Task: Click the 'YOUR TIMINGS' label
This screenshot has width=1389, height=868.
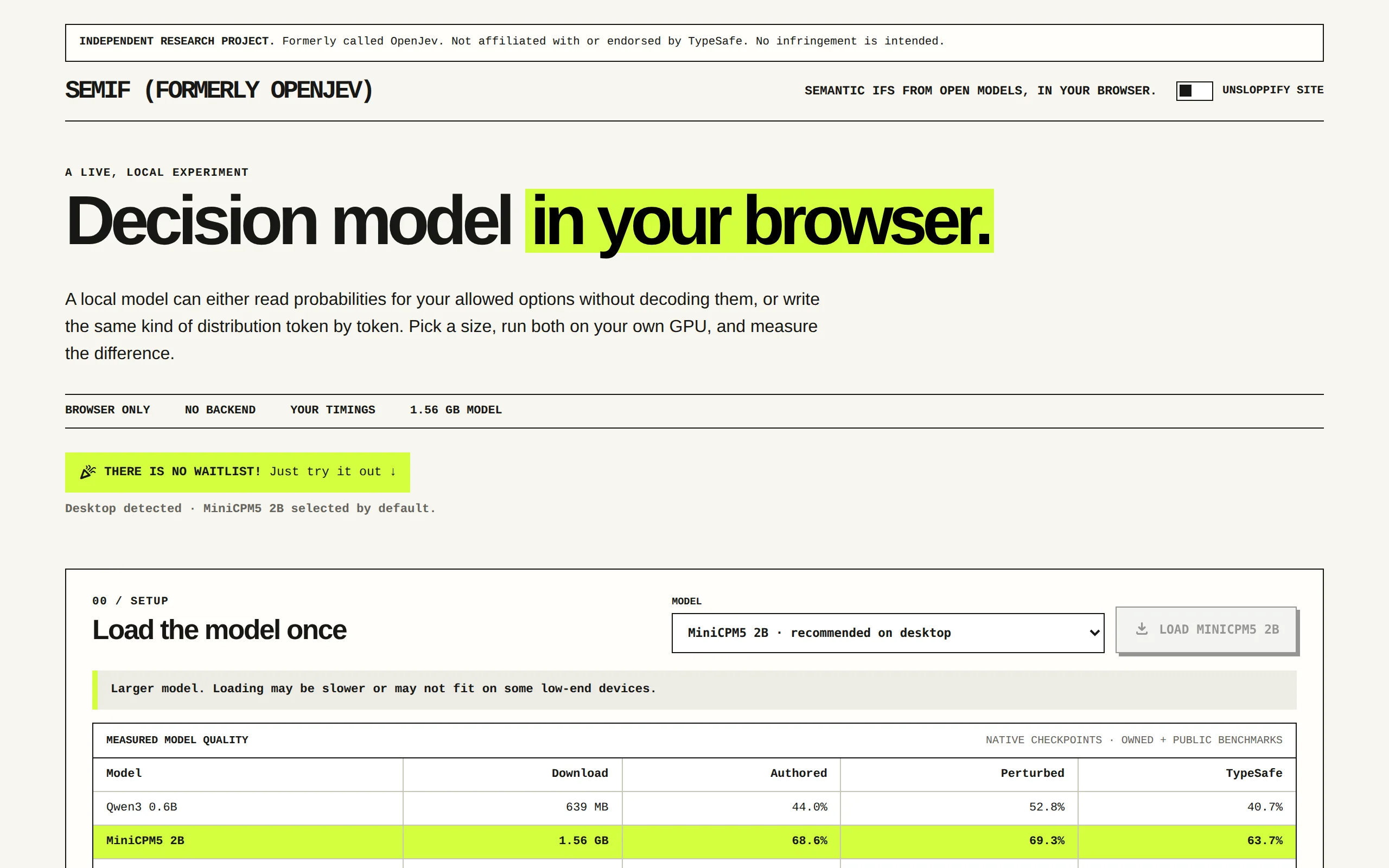Action: tap(332, 410)
